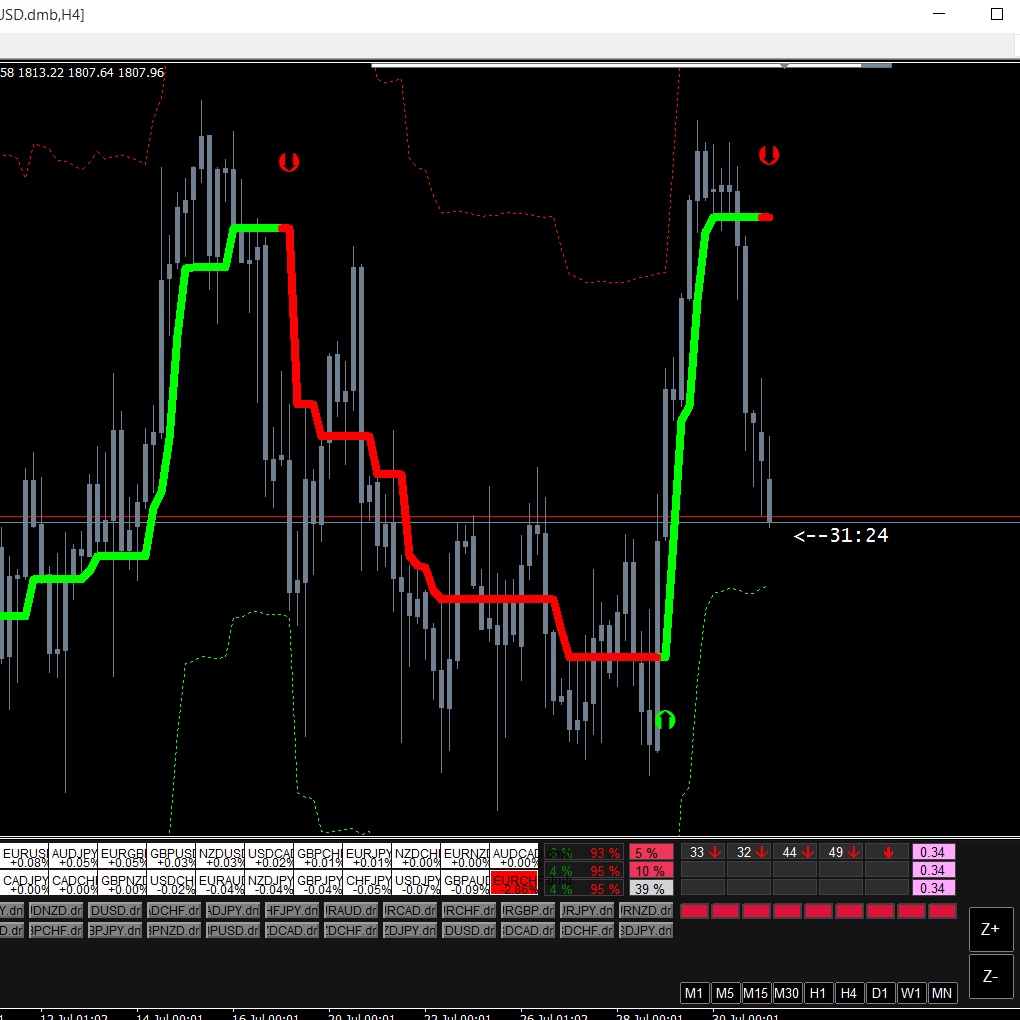Click the green up-arrow buy signal icon

click(665, 719)
